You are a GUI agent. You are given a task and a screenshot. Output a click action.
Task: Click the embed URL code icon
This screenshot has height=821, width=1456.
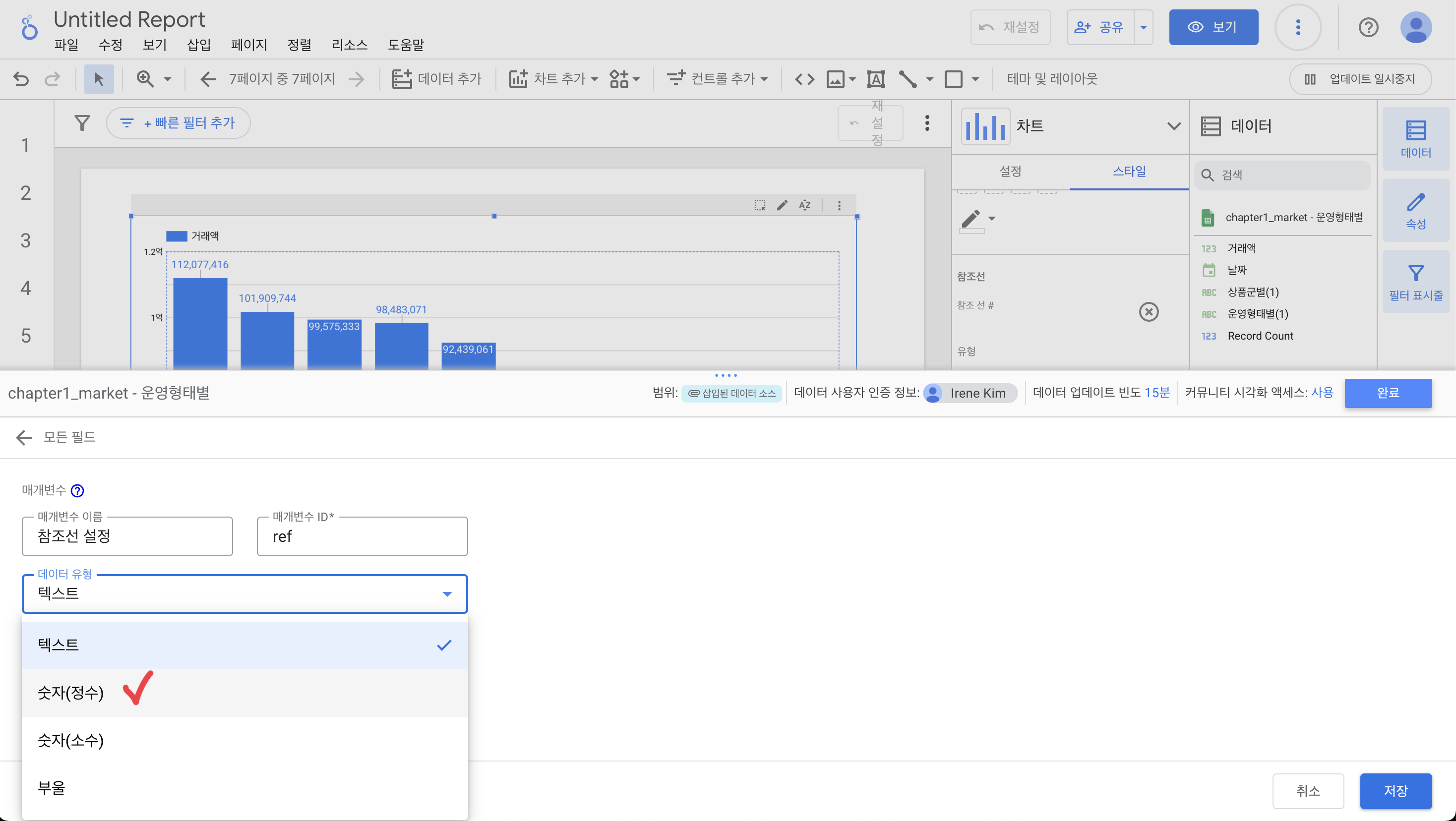(804, 78)
